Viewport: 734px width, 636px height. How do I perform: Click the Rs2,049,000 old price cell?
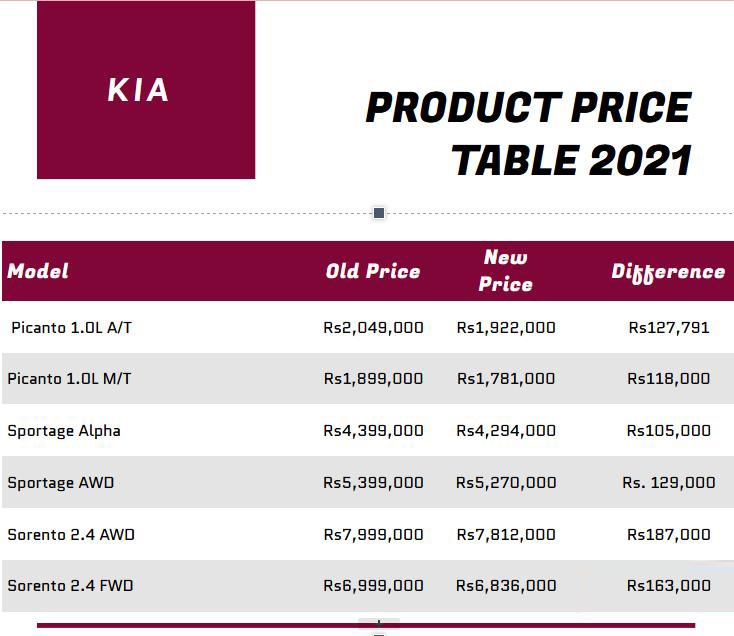(x=373, y=327)
